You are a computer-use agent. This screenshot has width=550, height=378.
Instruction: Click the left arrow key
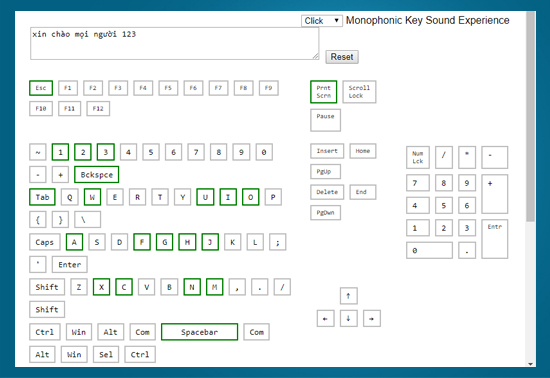click(x=326, y=319)
